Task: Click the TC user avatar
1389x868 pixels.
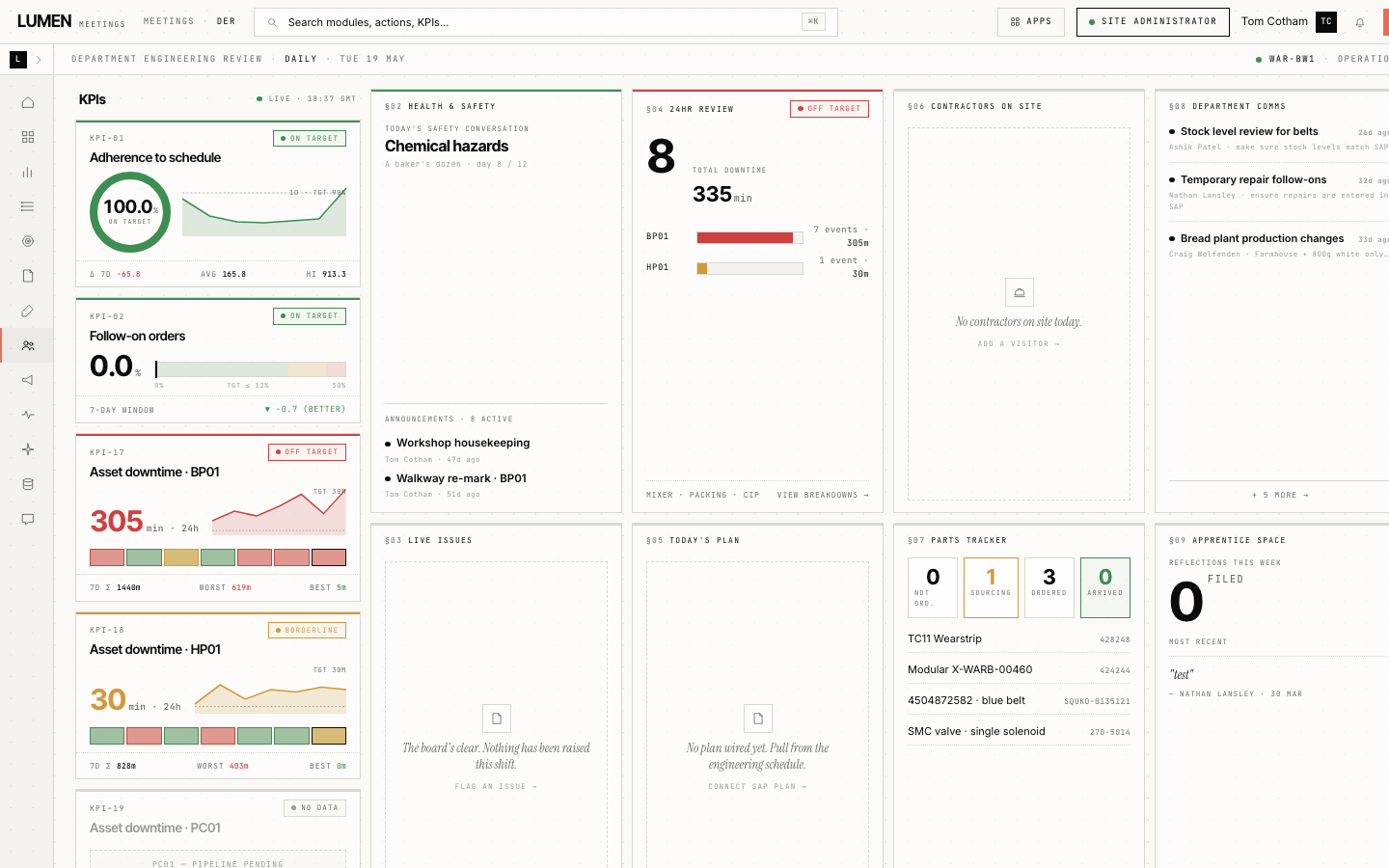Action: tap(1326, 21)
